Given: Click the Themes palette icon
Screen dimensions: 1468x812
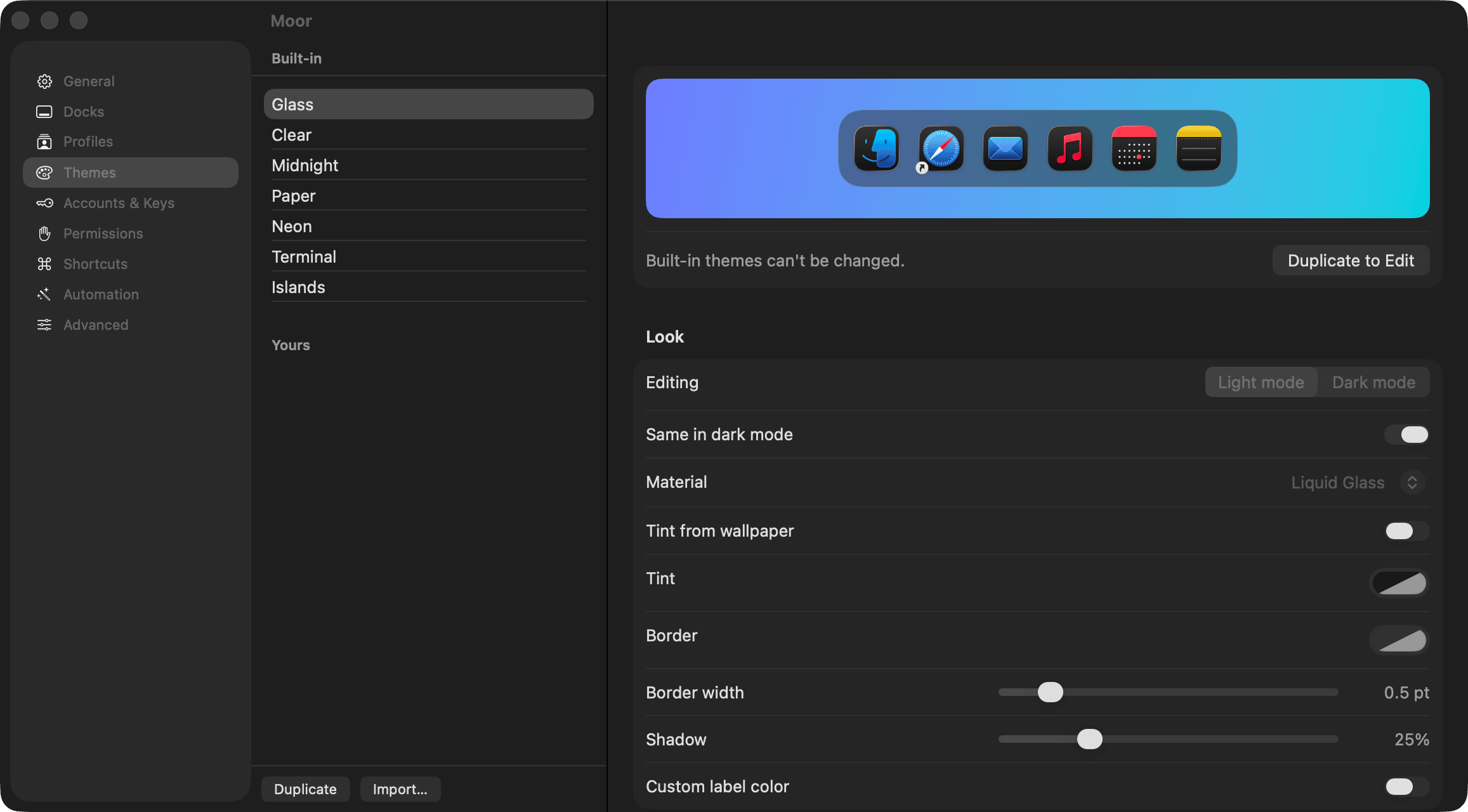Looking at the screenshot, I should tap(44, 173).
